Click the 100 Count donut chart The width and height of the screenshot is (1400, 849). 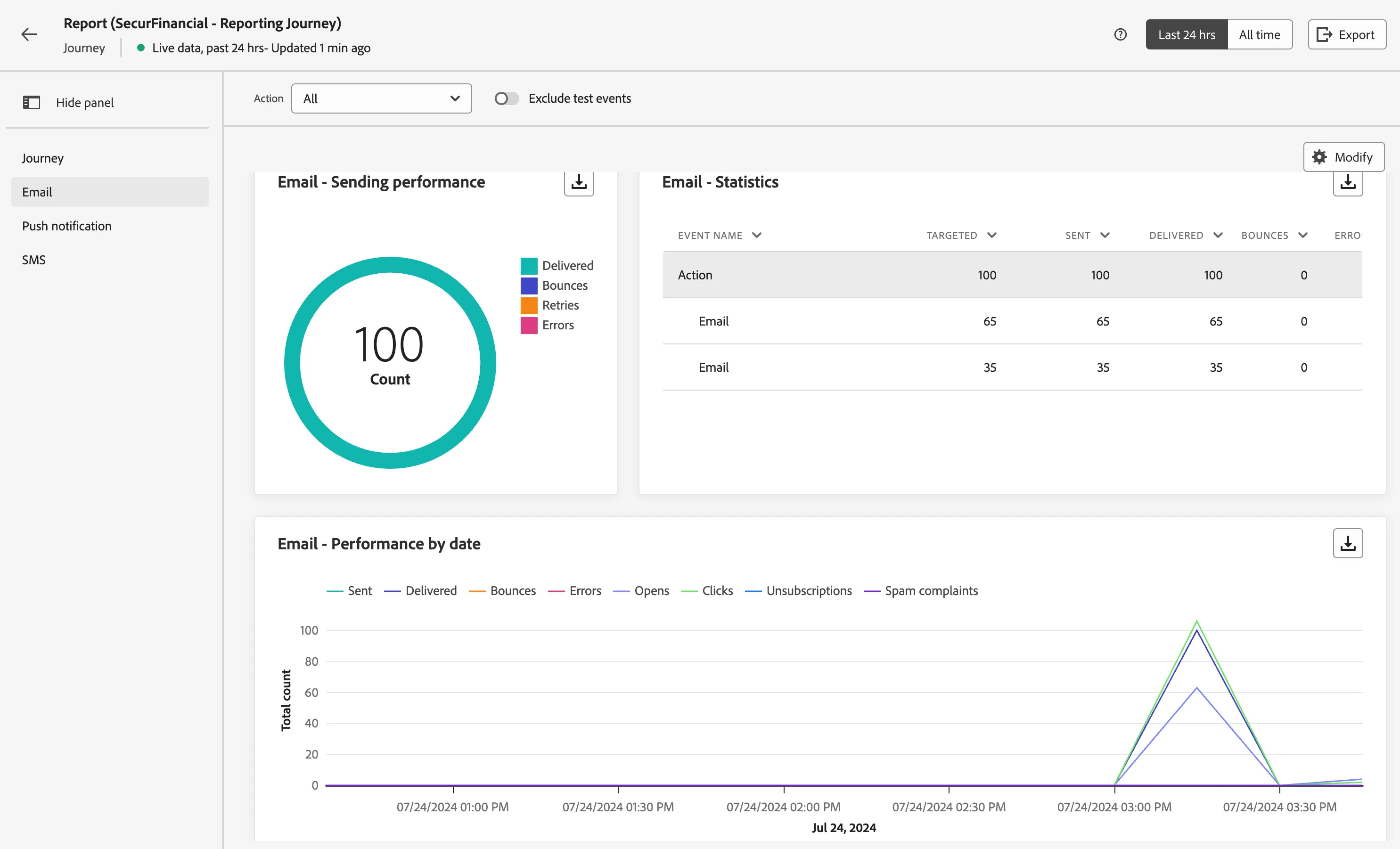click(390, 363)
